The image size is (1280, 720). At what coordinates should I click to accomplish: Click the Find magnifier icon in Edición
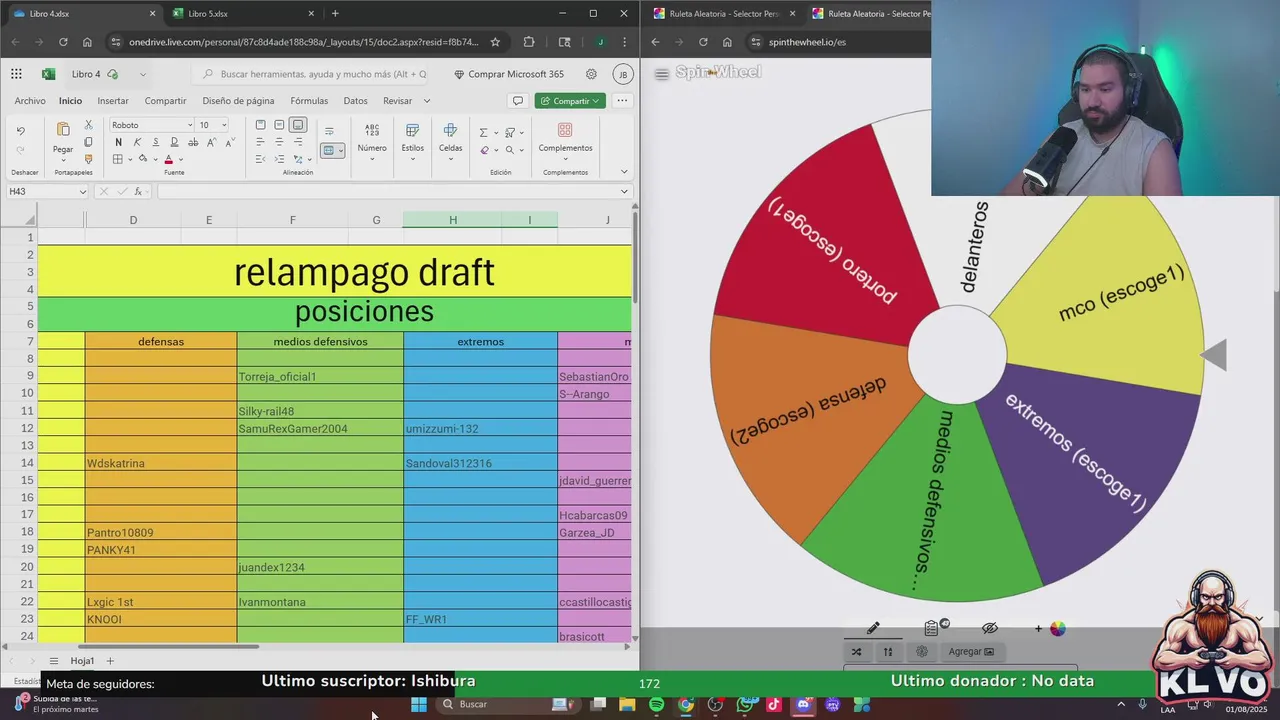[x=509, y=150]
